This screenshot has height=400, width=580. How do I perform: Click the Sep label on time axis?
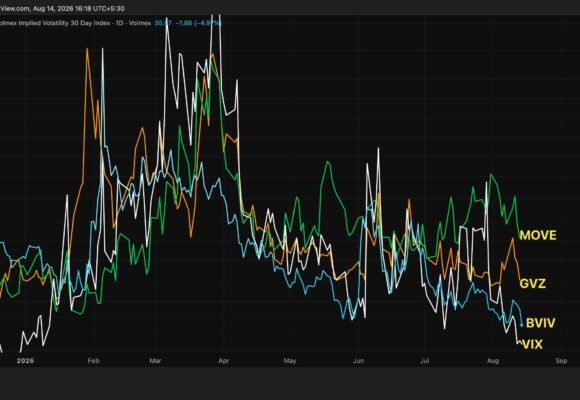click(x=561, y=361)
